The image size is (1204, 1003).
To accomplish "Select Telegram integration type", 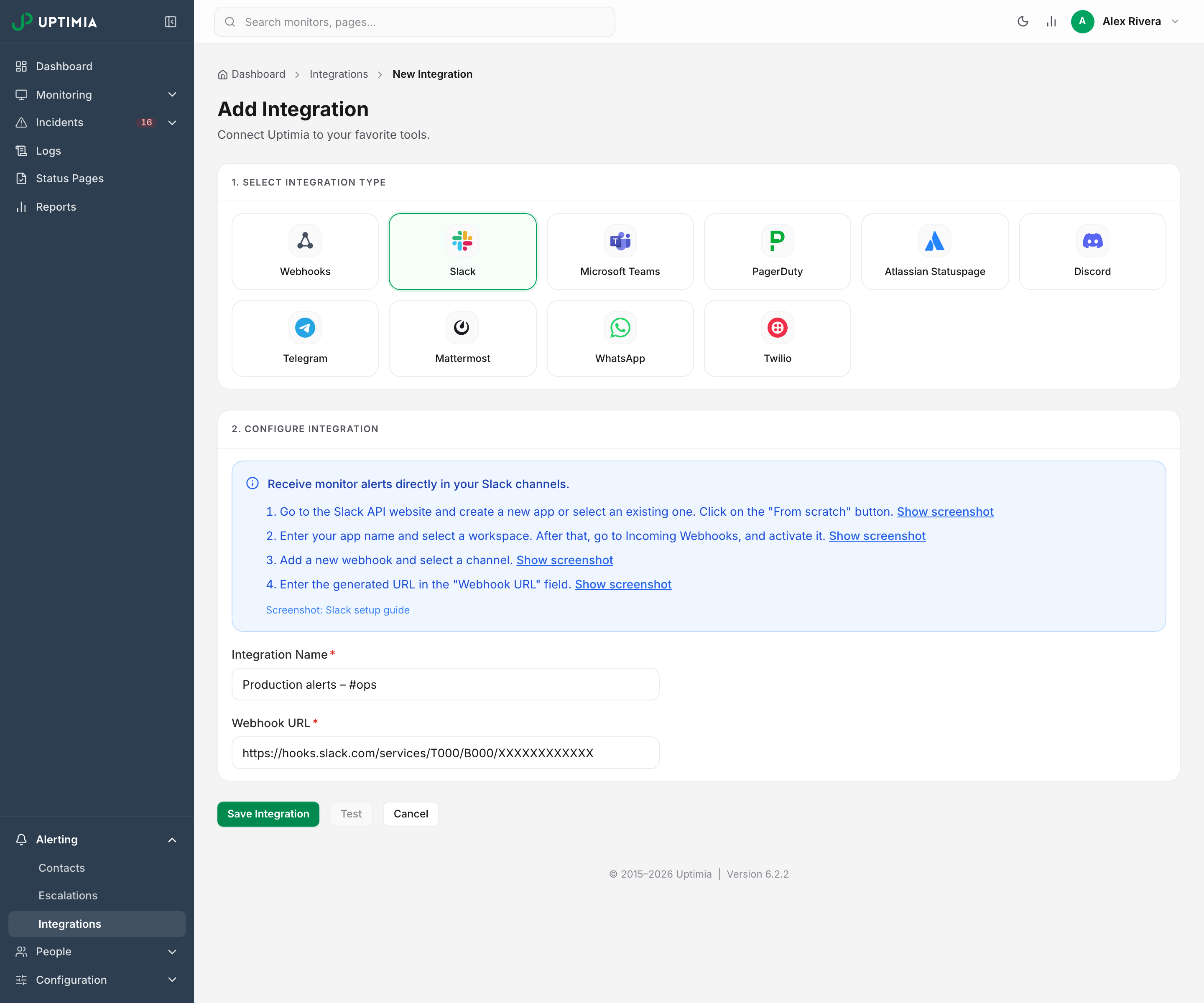I will 305,338.
